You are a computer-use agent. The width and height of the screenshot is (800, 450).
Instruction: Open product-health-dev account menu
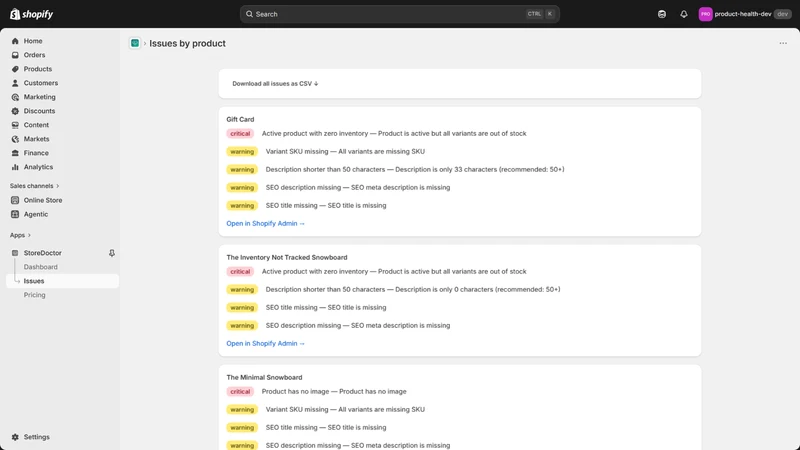click(744, 14)
